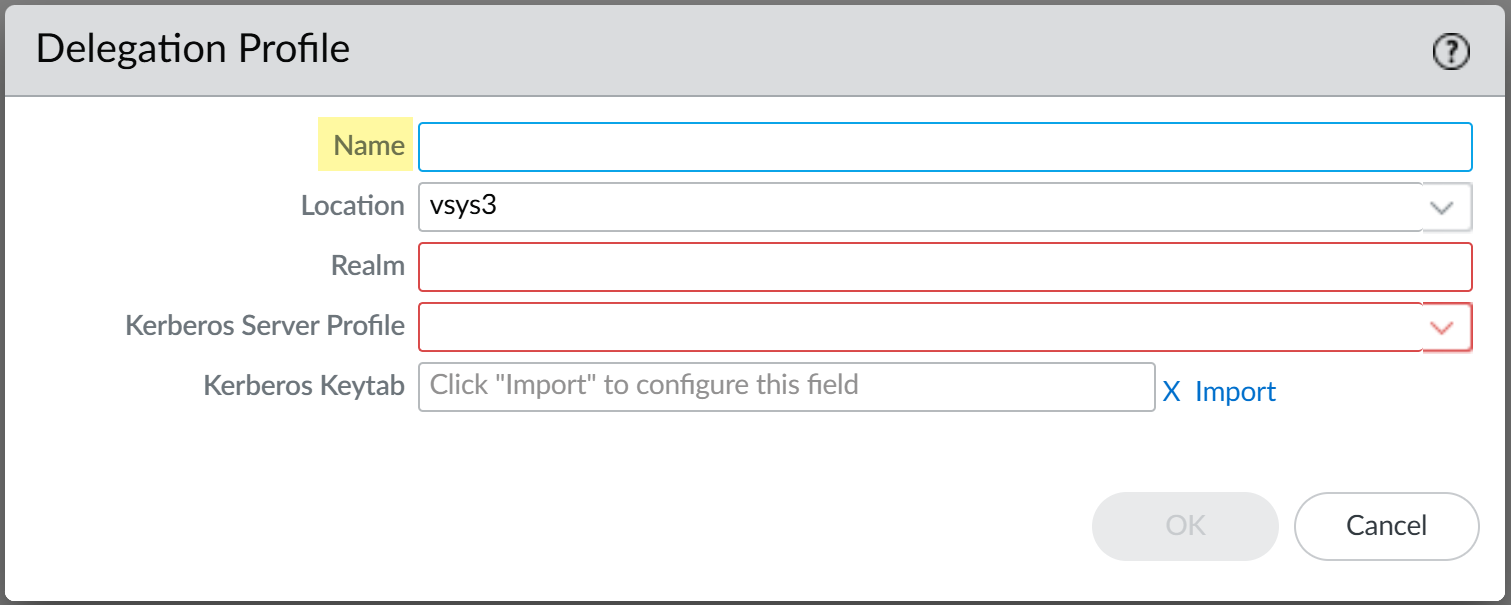The height and width of the screenshot is (605, 1511).
Task: Select the Realm field label
Action: 367,266
